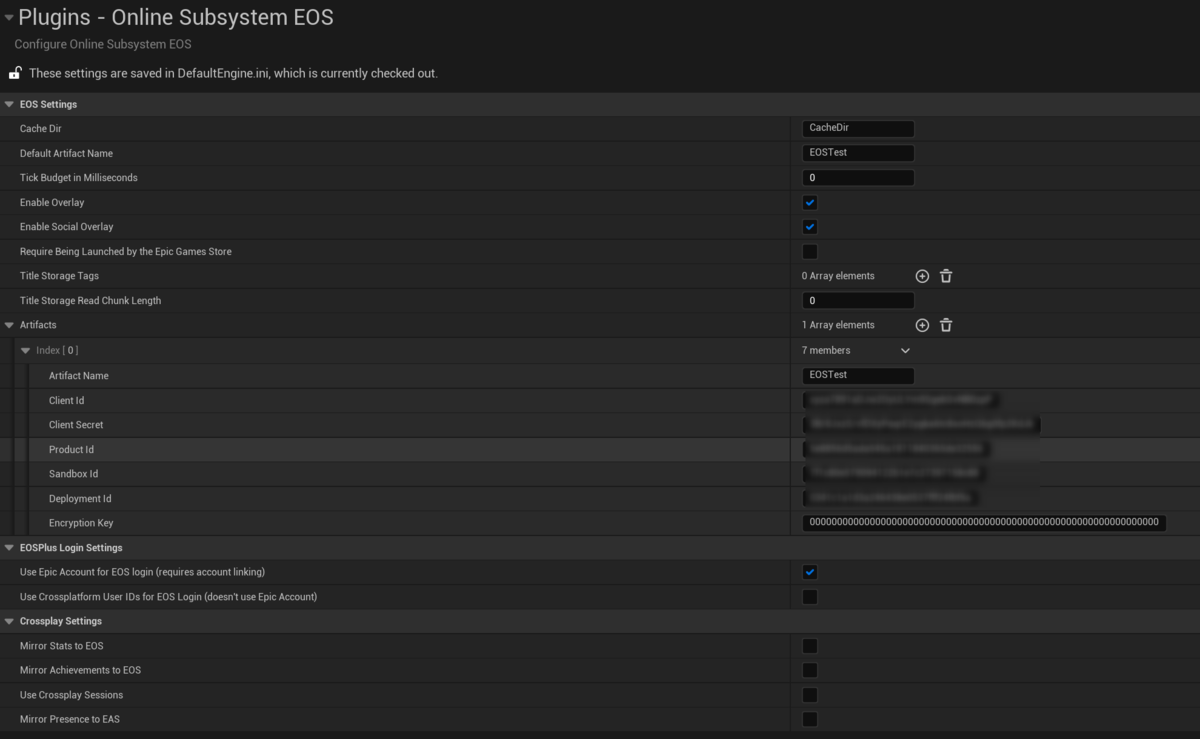Toggle Enable Overlay checkbox
1200x739 pixels.
pos(810,203)
